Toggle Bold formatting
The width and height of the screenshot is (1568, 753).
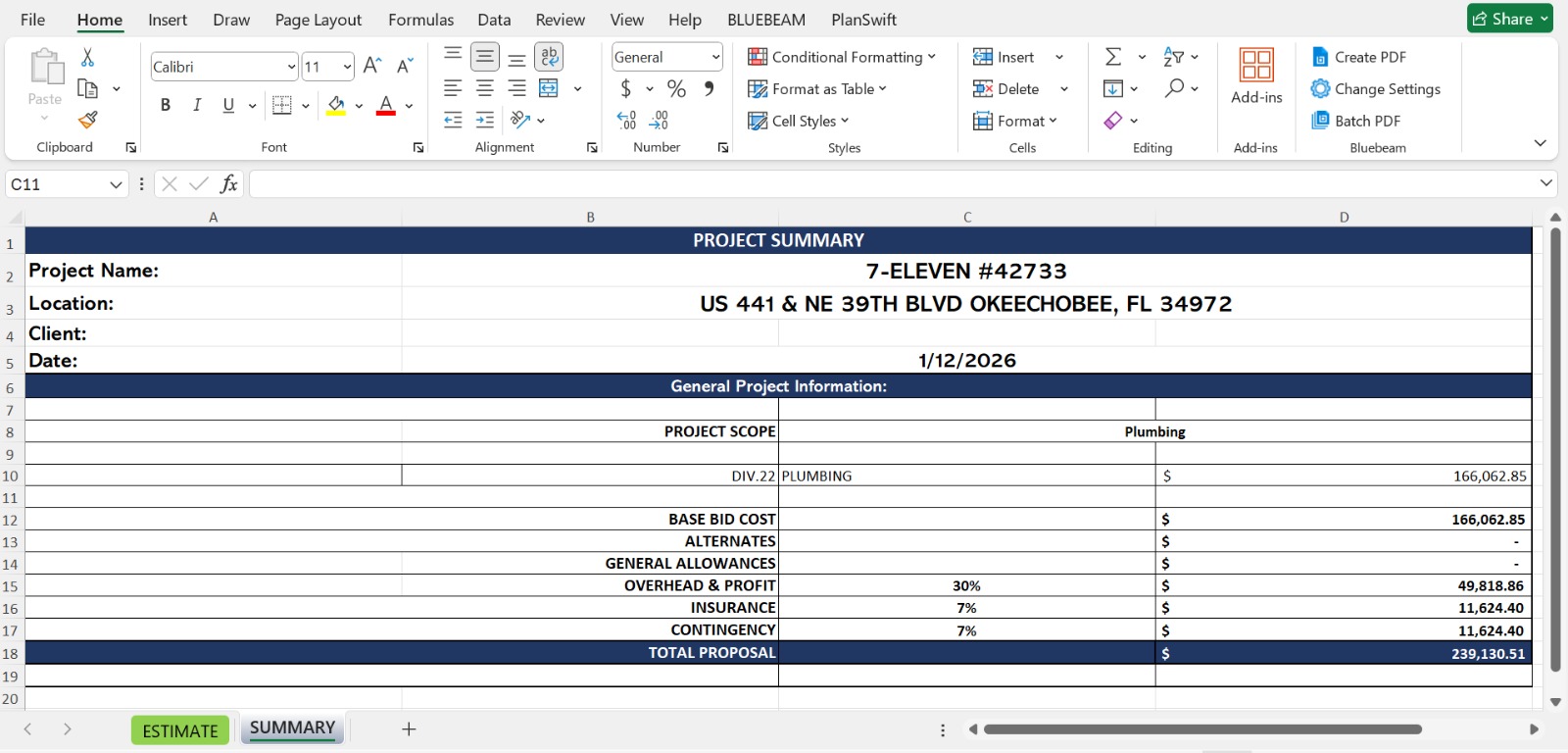(x=166, y=105)
